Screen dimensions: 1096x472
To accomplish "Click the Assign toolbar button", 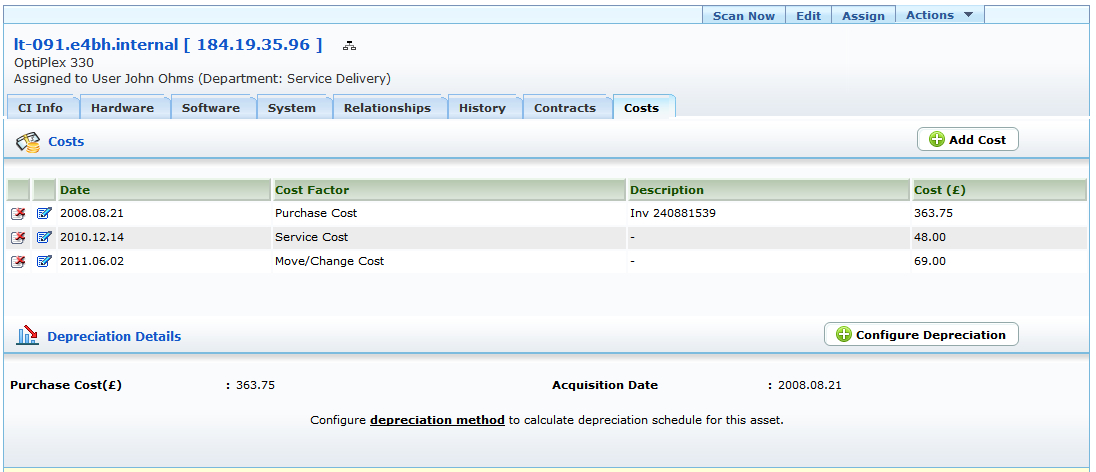I will tap(863, 16).
